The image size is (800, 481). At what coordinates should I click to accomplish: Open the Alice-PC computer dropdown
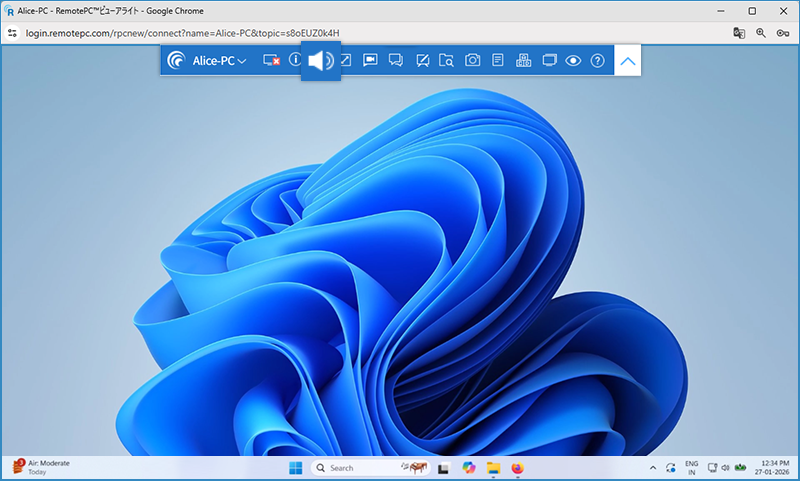219,61
